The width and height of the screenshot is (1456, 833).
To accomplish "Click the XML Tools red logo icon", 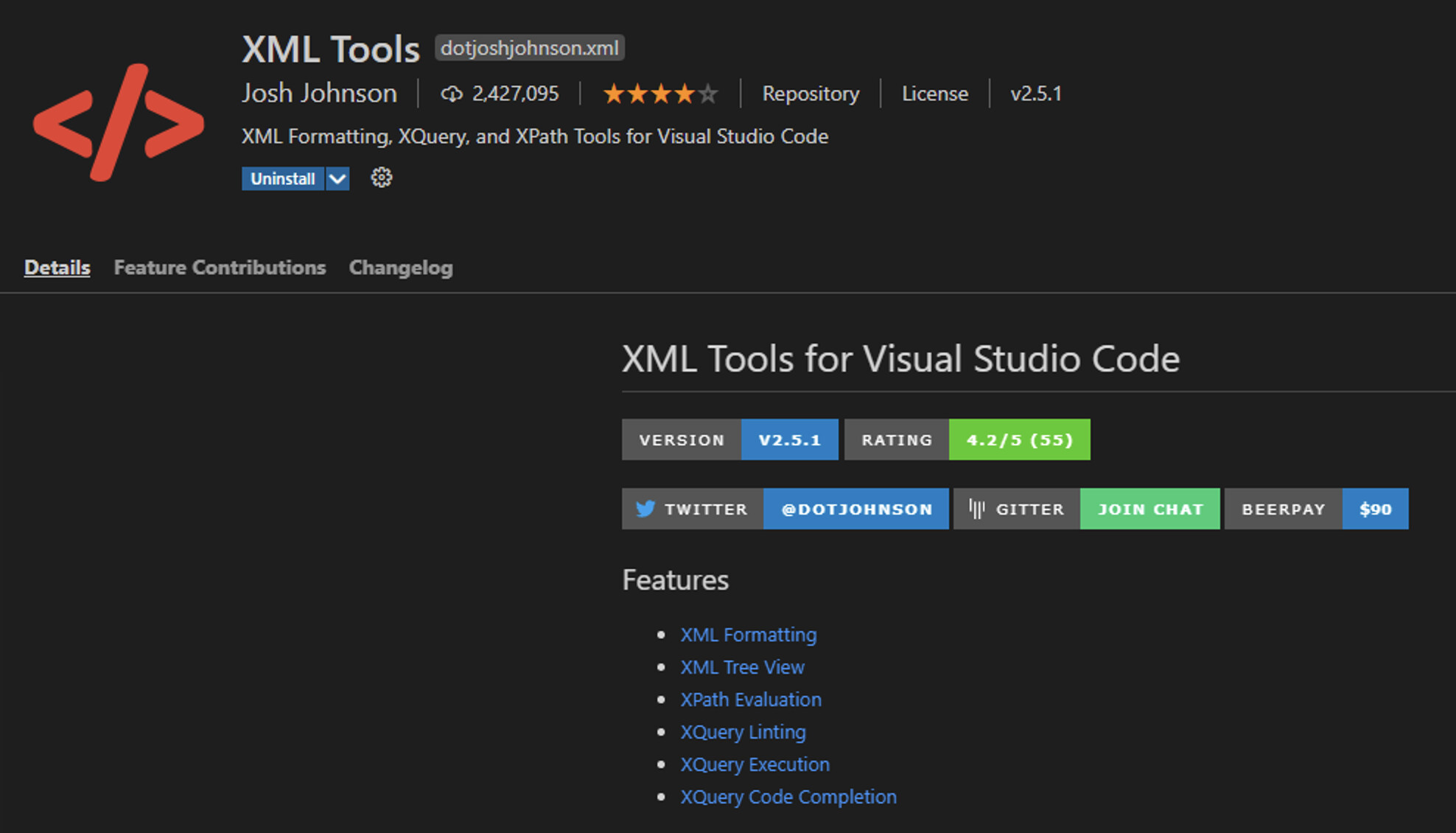I will coord(119,122).
